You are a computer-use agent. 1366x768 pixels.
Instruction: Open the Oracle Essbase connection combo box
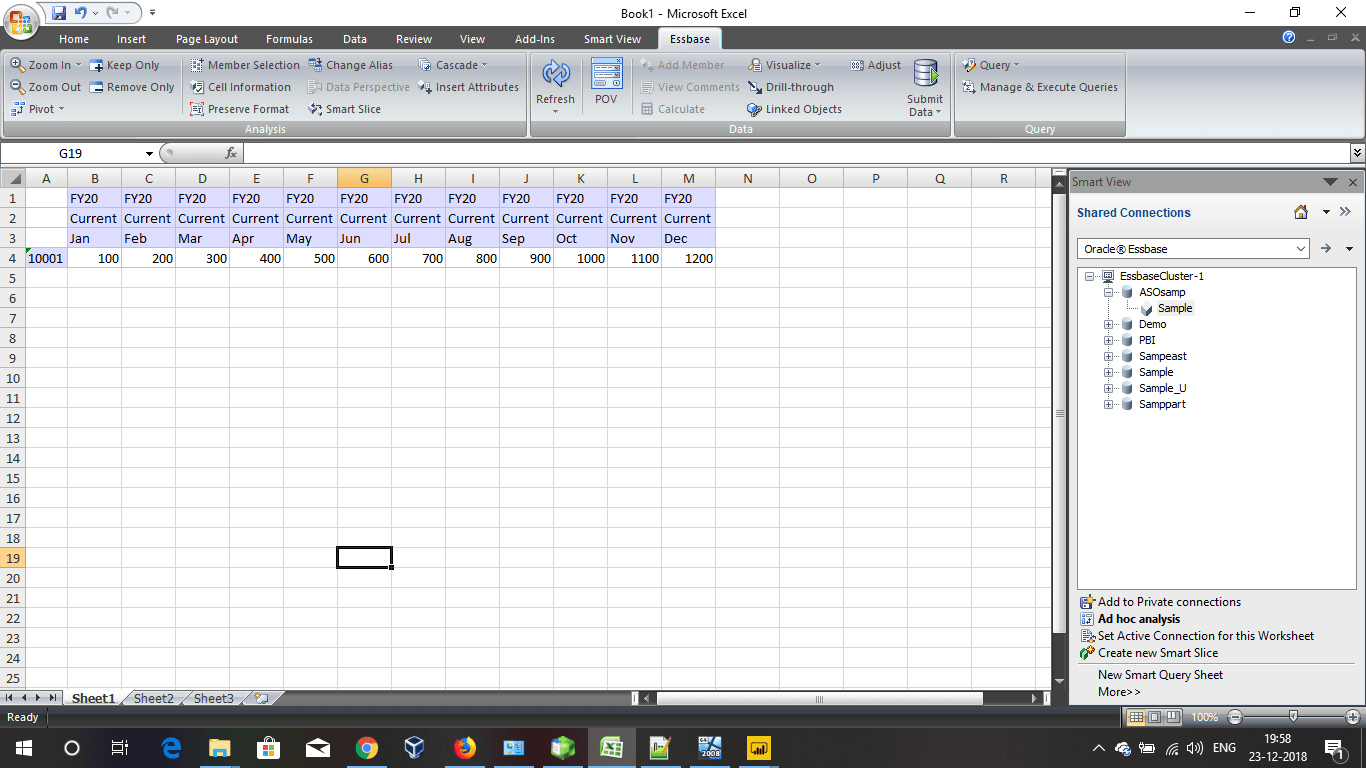[x=1193, y=249]
